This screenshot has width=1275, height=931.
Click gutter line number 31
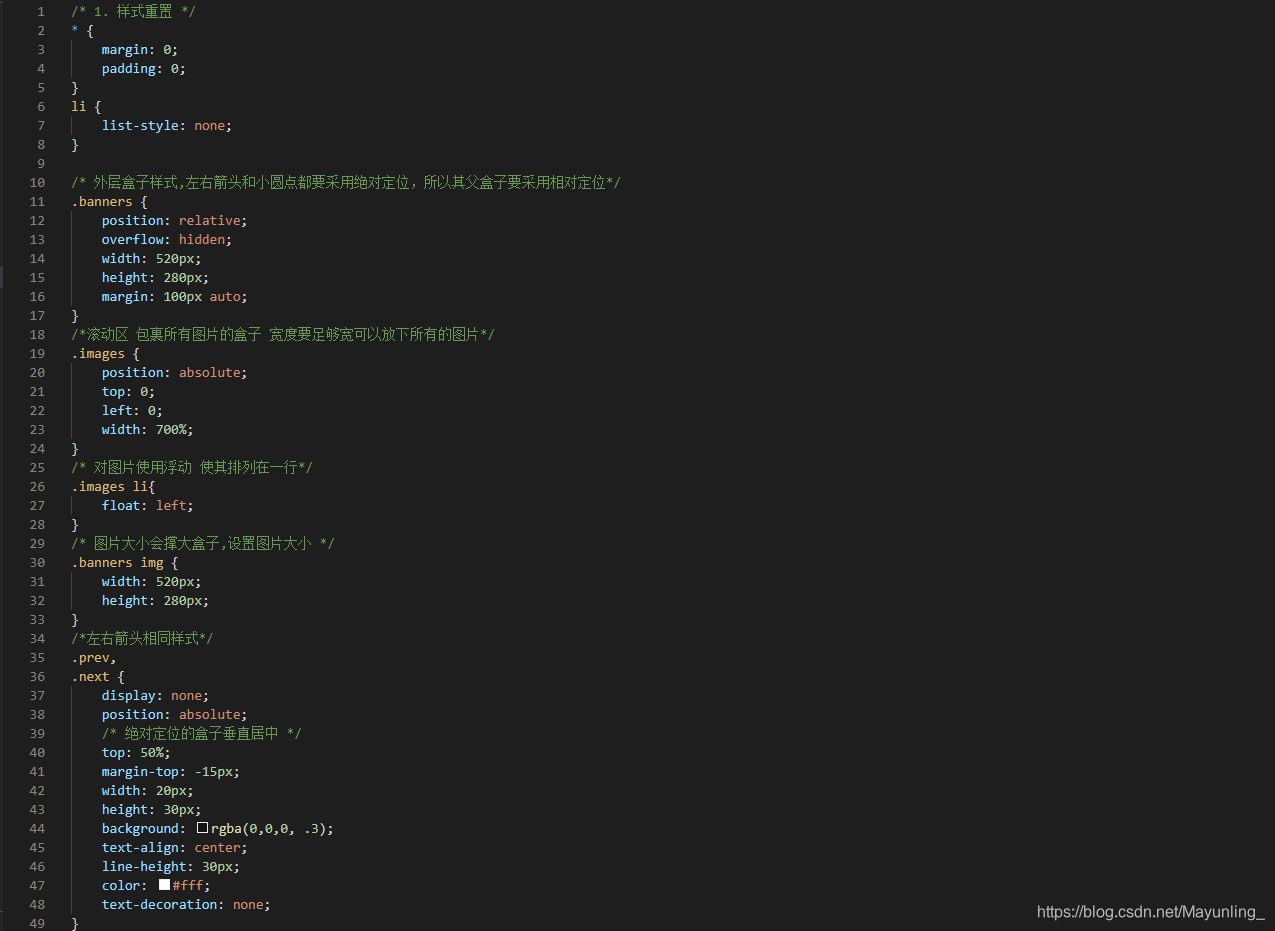click(37, 581)
